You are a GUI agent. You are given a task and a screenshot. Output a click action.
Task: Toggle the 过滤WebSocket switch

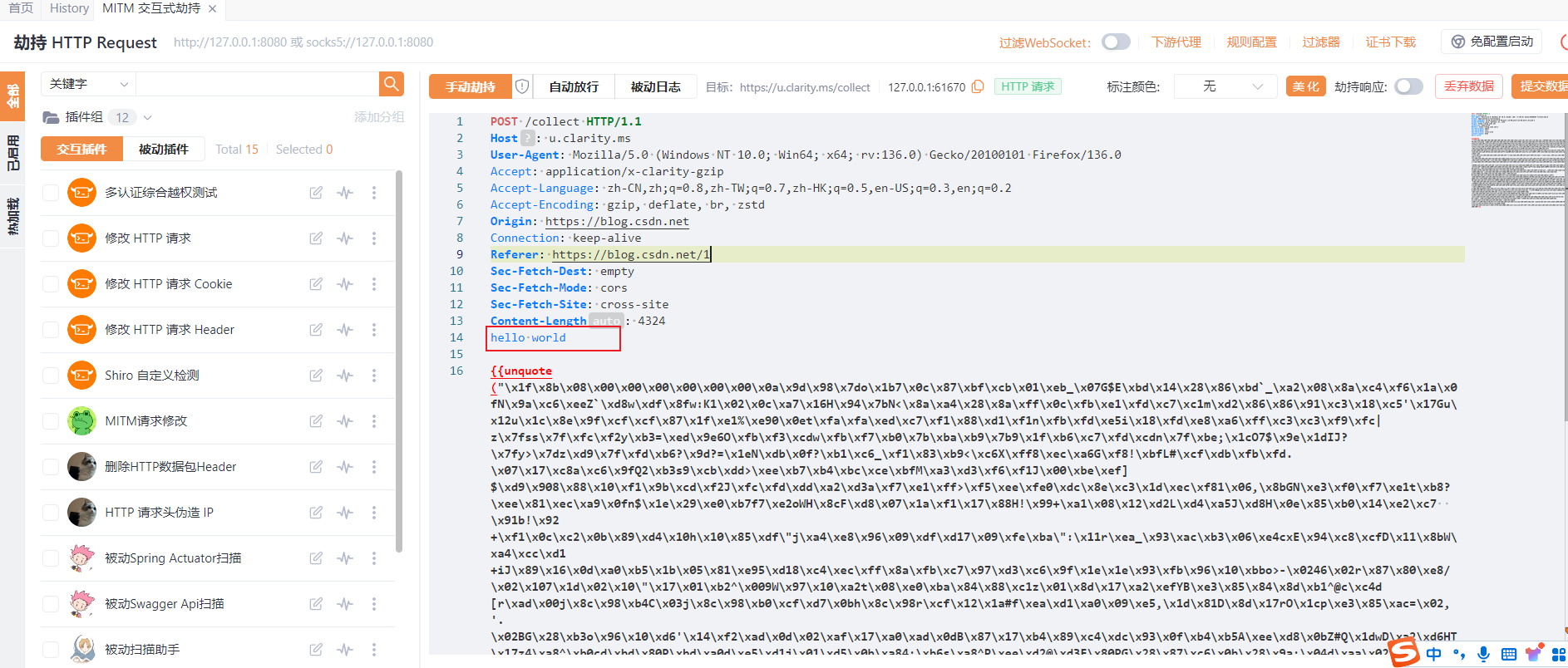pos(1116,42)
